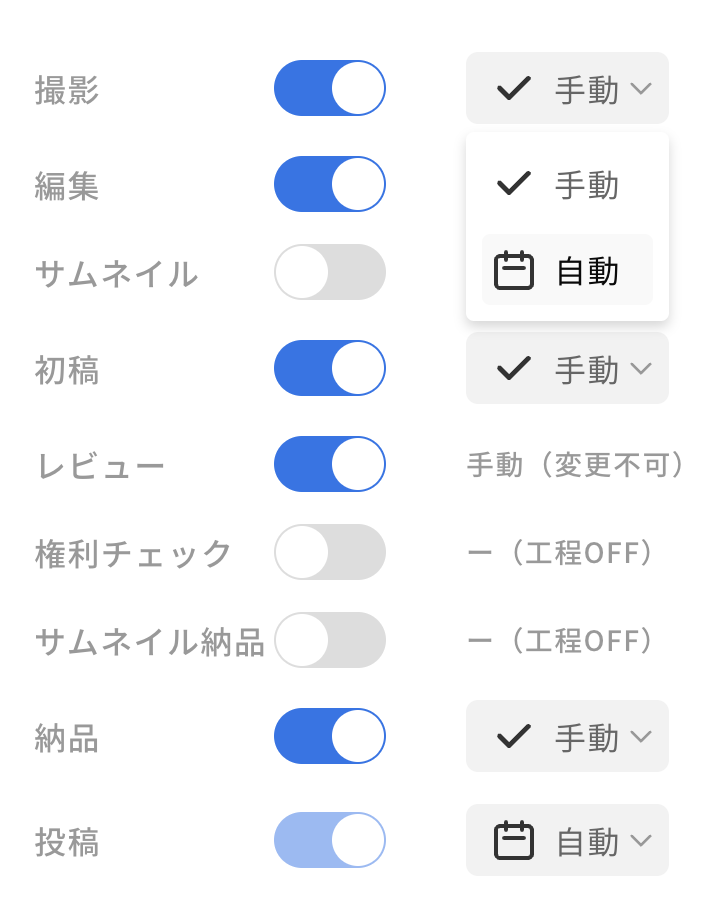
Task: Turn on サムネイル納品 switch
Action: click(329, 640)
